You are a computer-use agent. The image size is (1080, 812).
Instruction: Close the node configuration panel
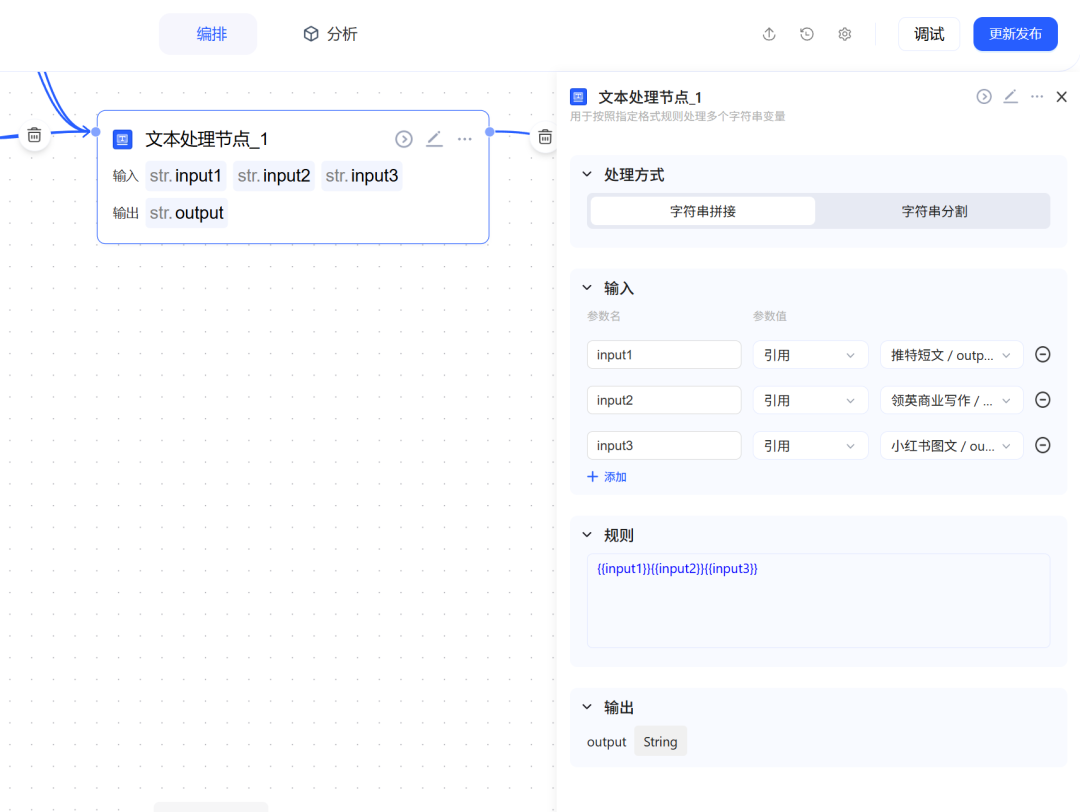1061,97
